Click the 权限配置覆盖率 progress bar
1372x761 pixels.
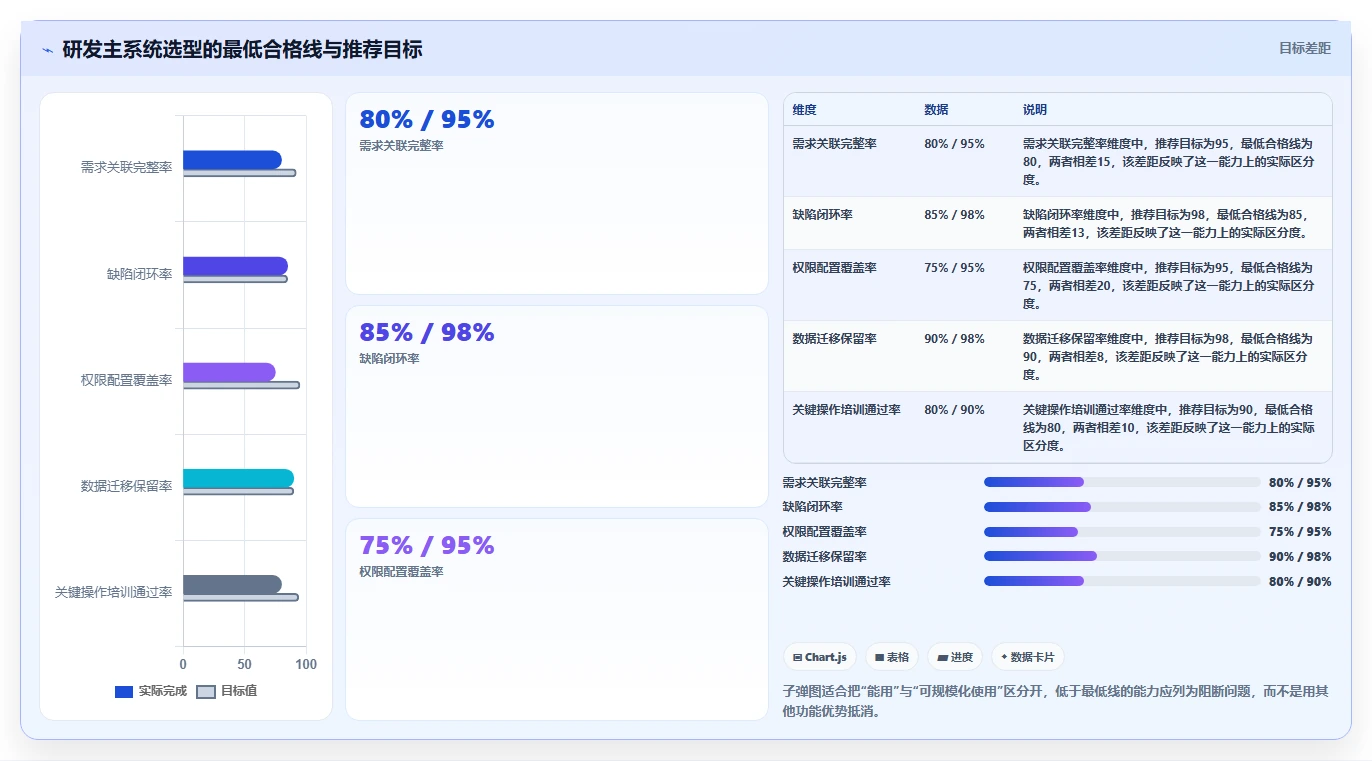tap(1122, 532)
